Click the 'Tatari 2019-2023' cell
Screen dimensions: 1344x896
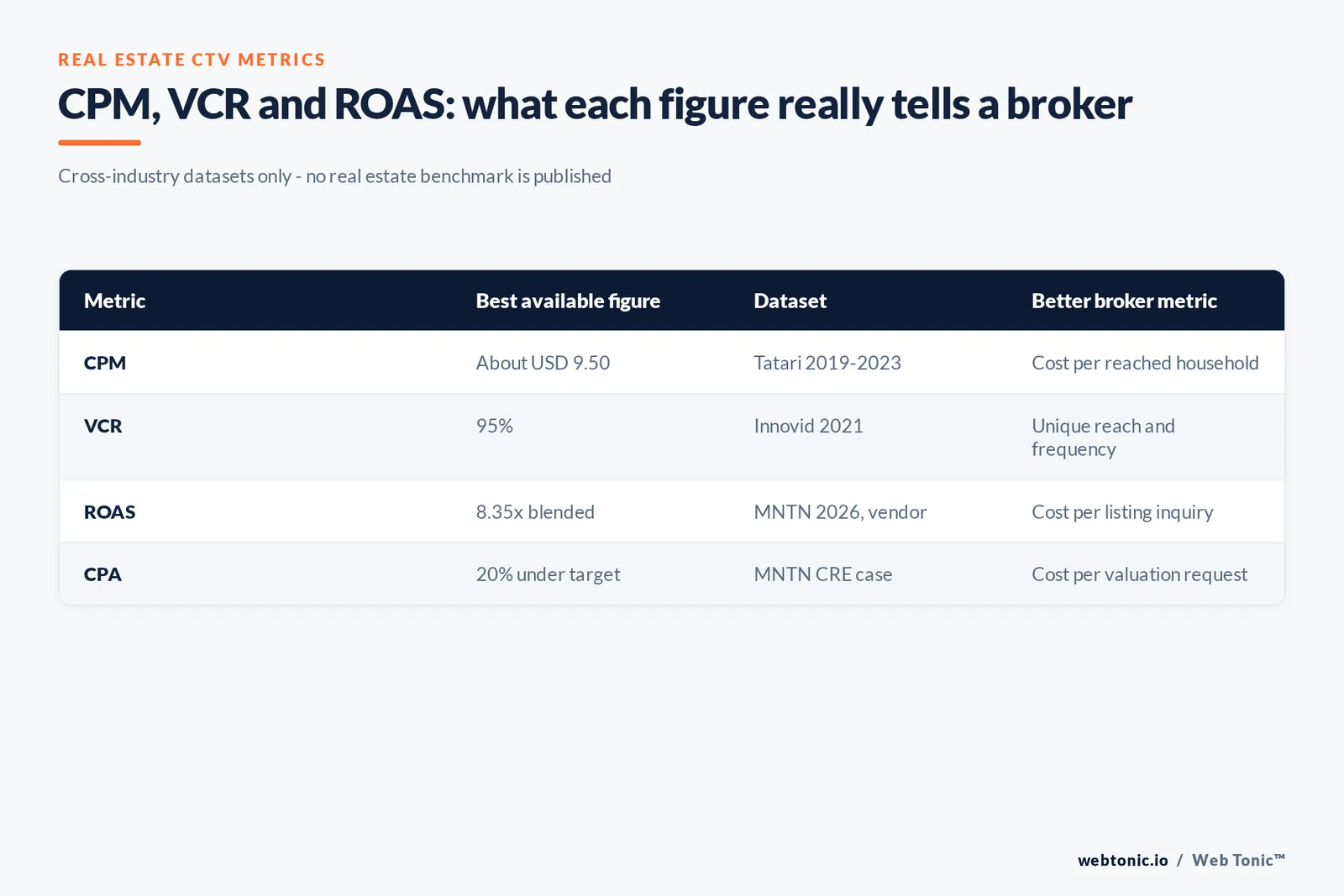click(x=827, y=363)
